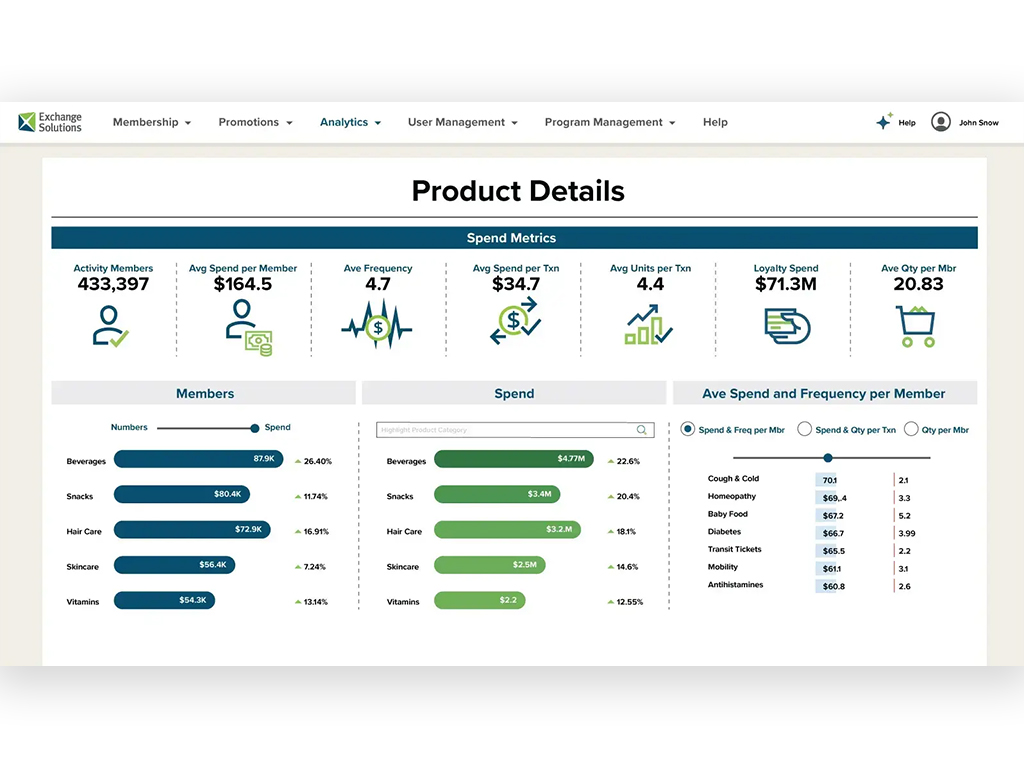1024x768 pixels.
Task: Click the Avg Spend per Txn exchange icon
Action: pyautogui.click(x=515, y=320)
